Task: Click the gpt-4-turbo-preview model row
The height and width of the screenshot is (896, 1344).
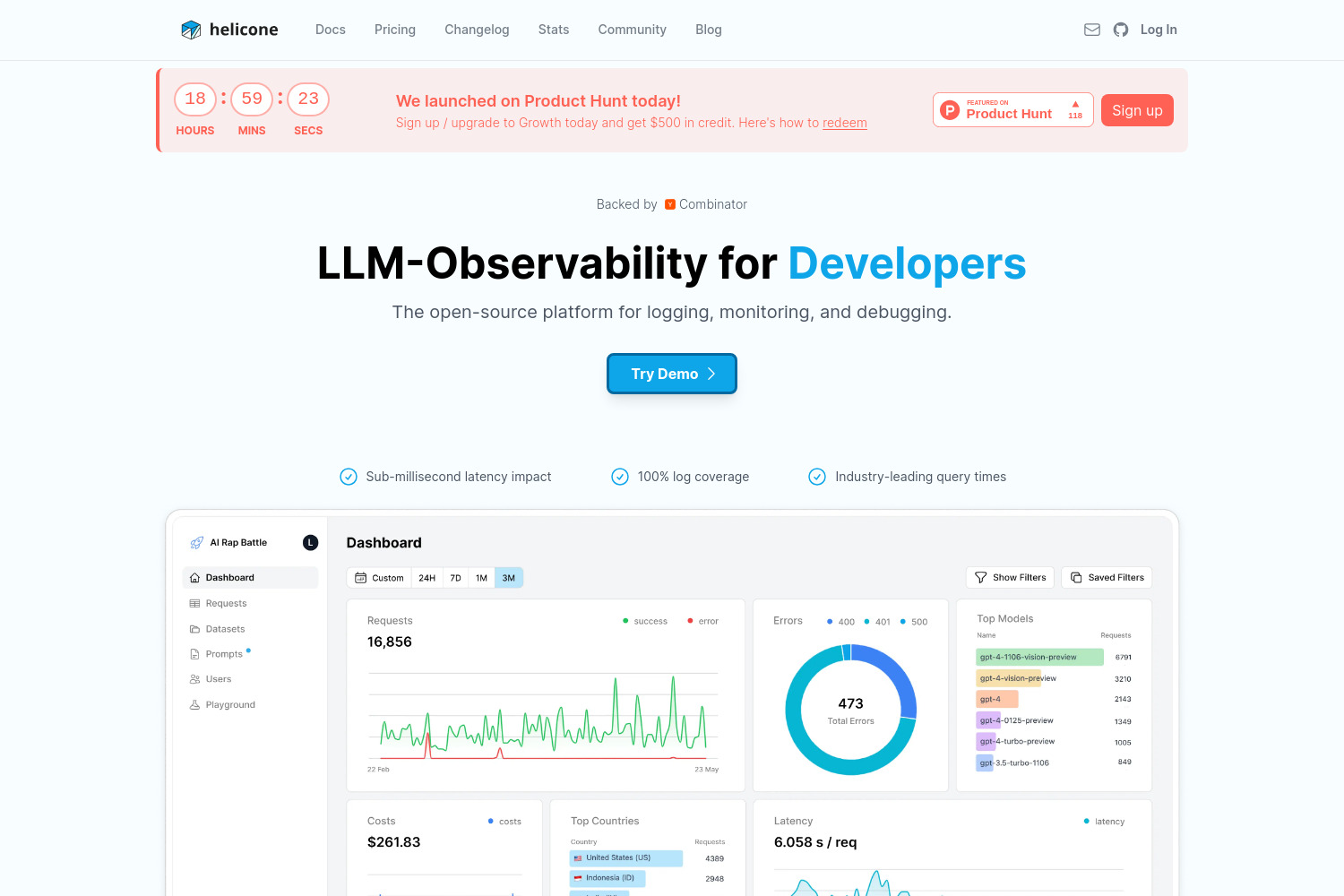Action: 1054,742
